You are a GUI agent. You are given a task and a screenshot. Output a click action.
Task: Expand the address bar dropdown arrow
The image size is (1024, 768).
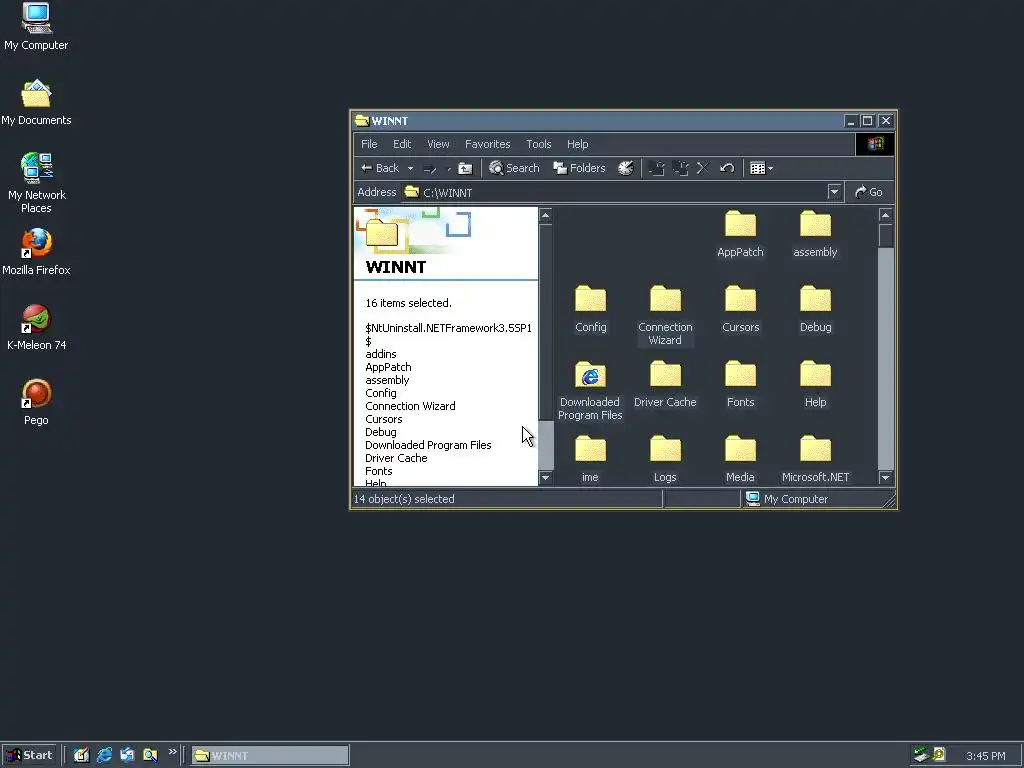[x=834, y=192]
